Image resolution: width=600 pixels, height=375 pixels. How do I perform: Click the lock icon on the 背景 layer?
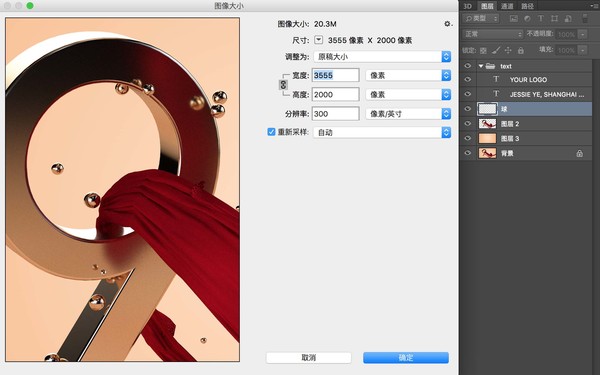[x=579, y=153]
